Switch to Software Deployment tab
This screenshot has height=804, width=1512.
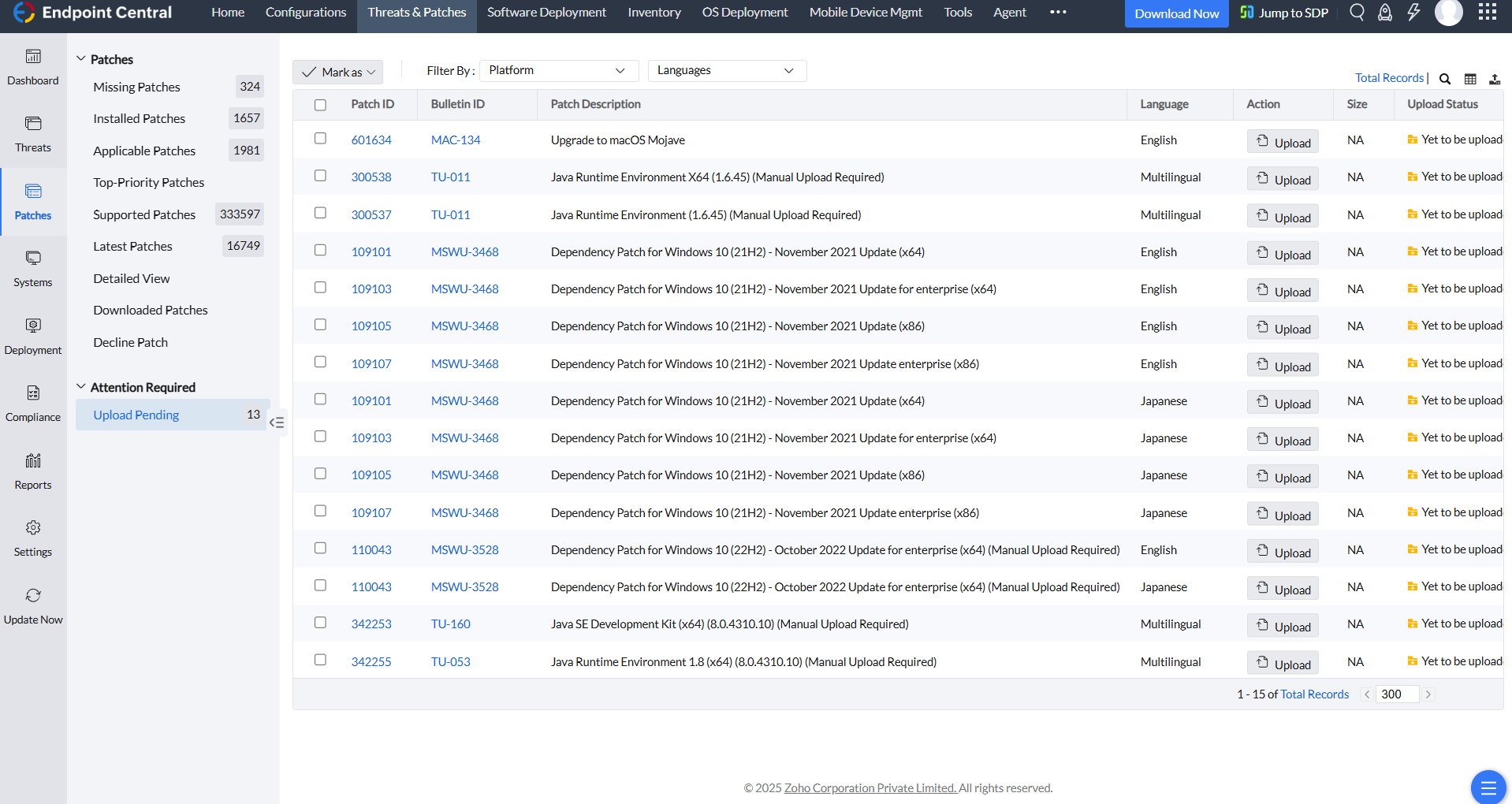[546, 13]
